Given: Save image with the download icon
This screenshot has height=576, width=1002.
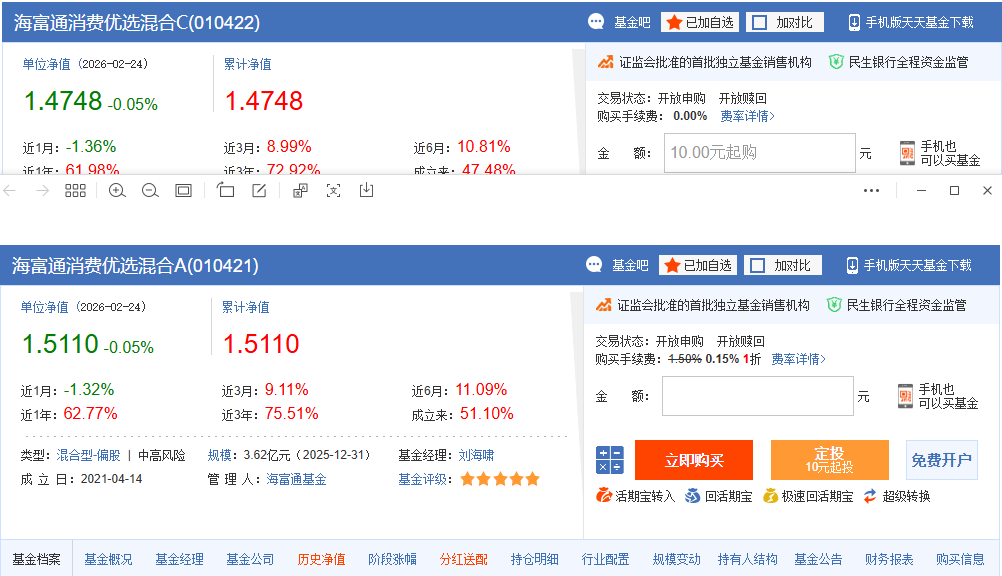Looking at the screenshot, I should pyautogui.click(x=366, y=190).
